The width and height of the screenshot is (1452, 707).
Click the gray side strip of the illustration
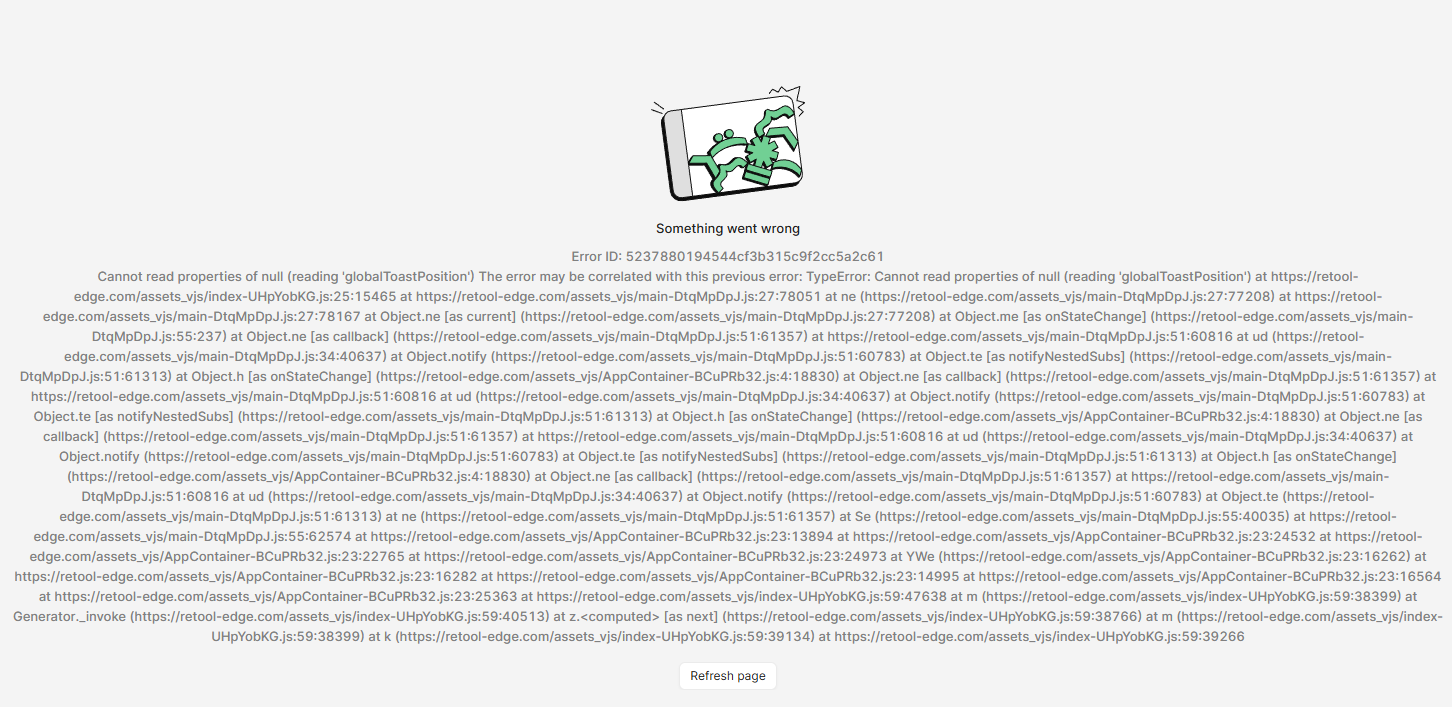(x=676, y=153)
